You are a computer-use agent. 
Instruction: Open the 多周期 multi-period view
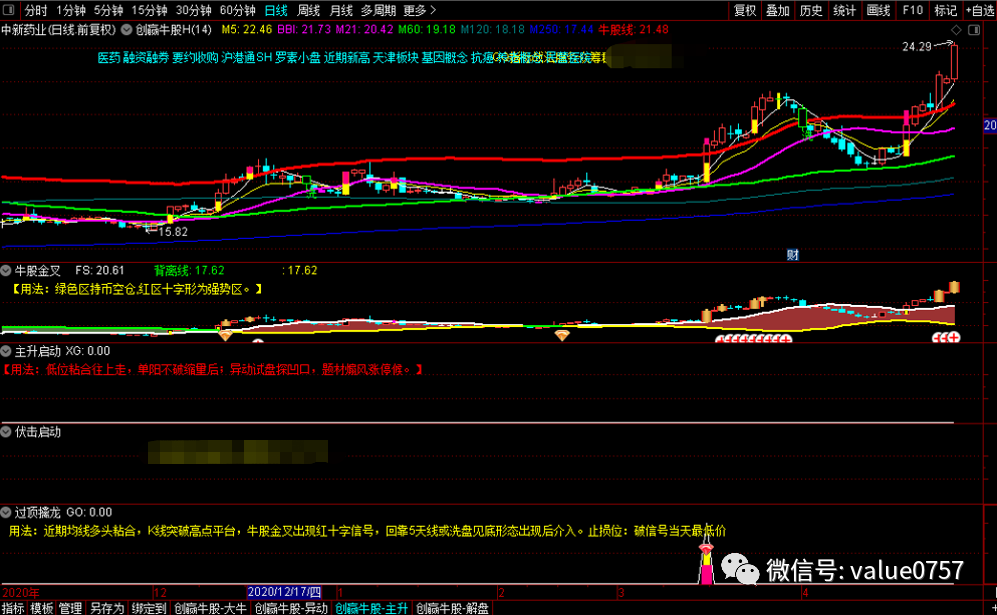[x=378, y=10]
